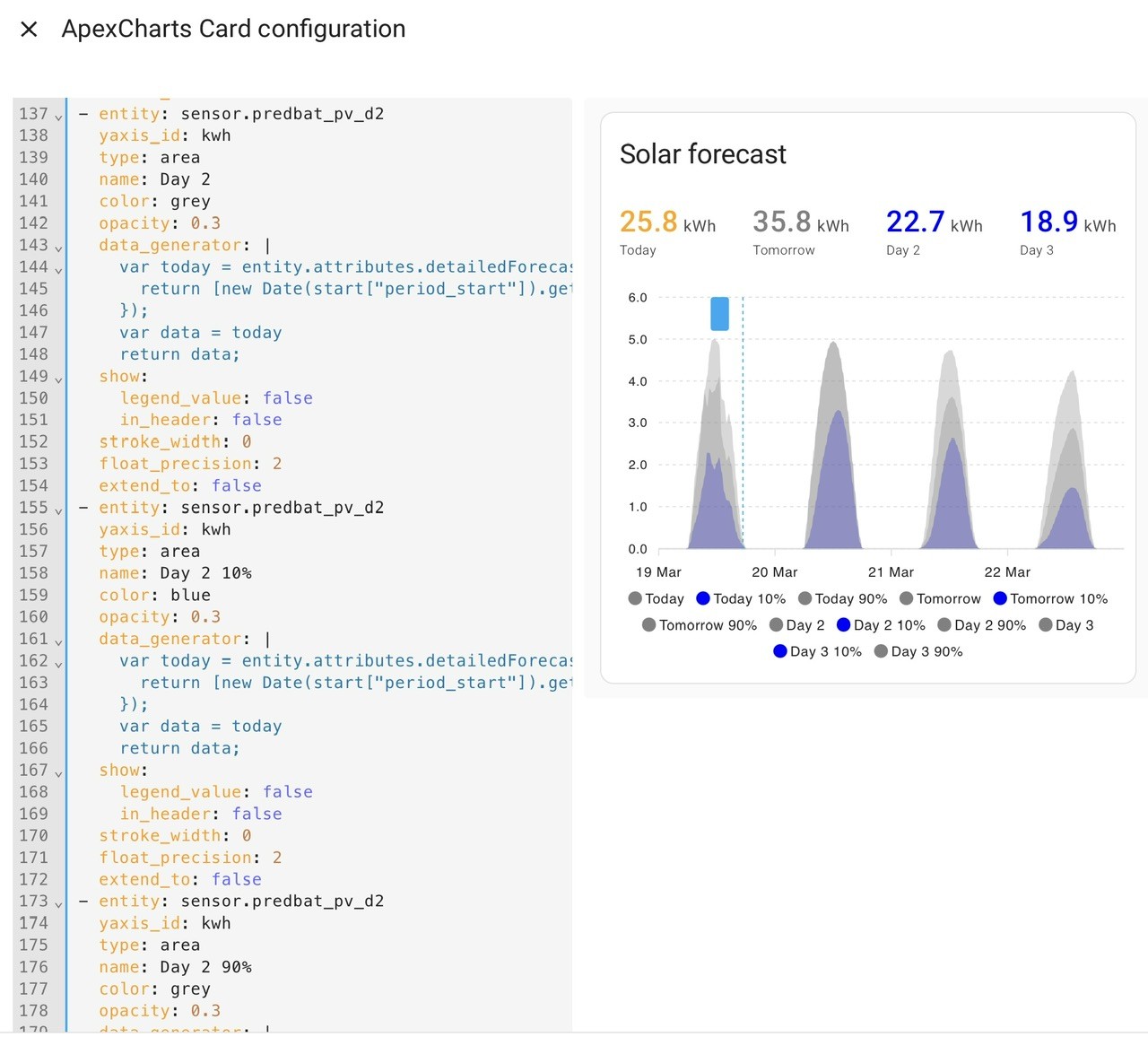Fold the show section at line 167
Viewport: 1148px width, 1037px height.
point(58,772)
